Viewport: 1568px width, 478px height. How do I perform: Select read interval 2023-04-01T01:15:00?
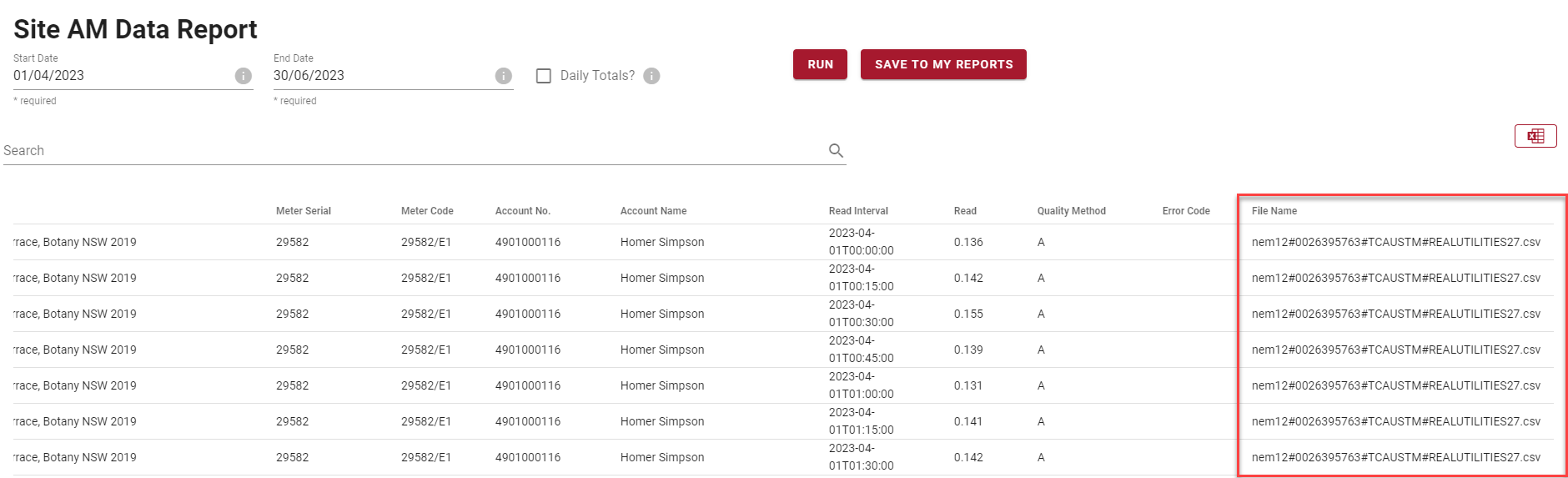(862, 421)
